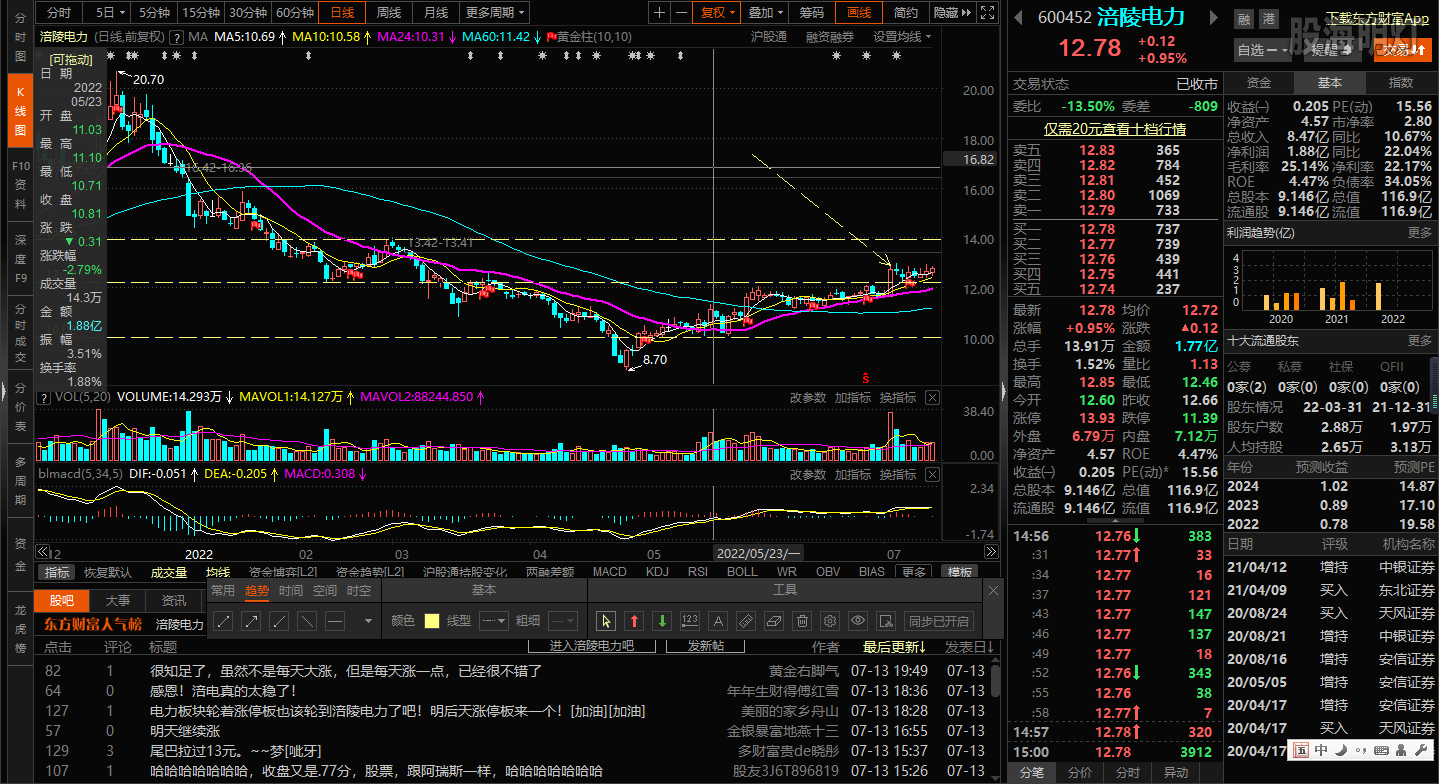Open the 大事 tab
This screenshot has width=1439, height=784.
click(x=117, y=601)
